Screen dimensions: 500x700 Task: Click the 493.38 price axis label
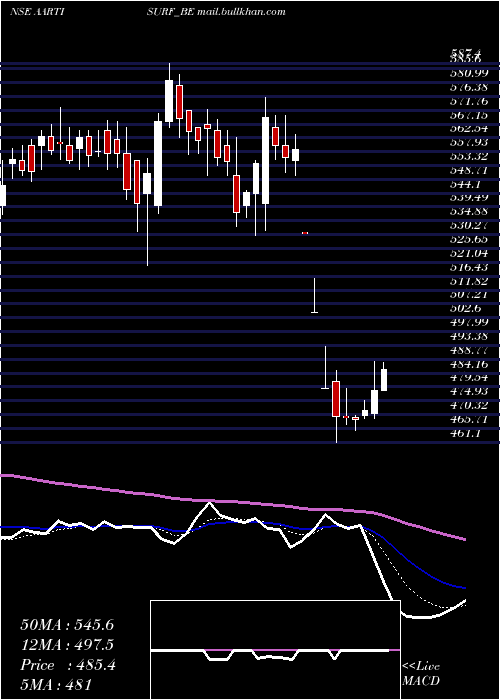coord(469,337)
